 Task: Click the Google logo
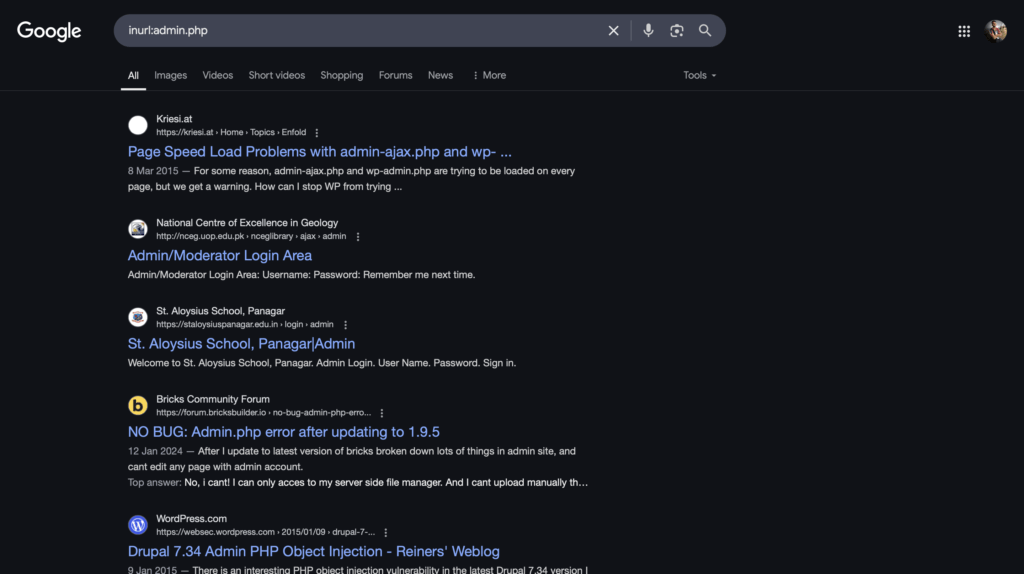49,31
